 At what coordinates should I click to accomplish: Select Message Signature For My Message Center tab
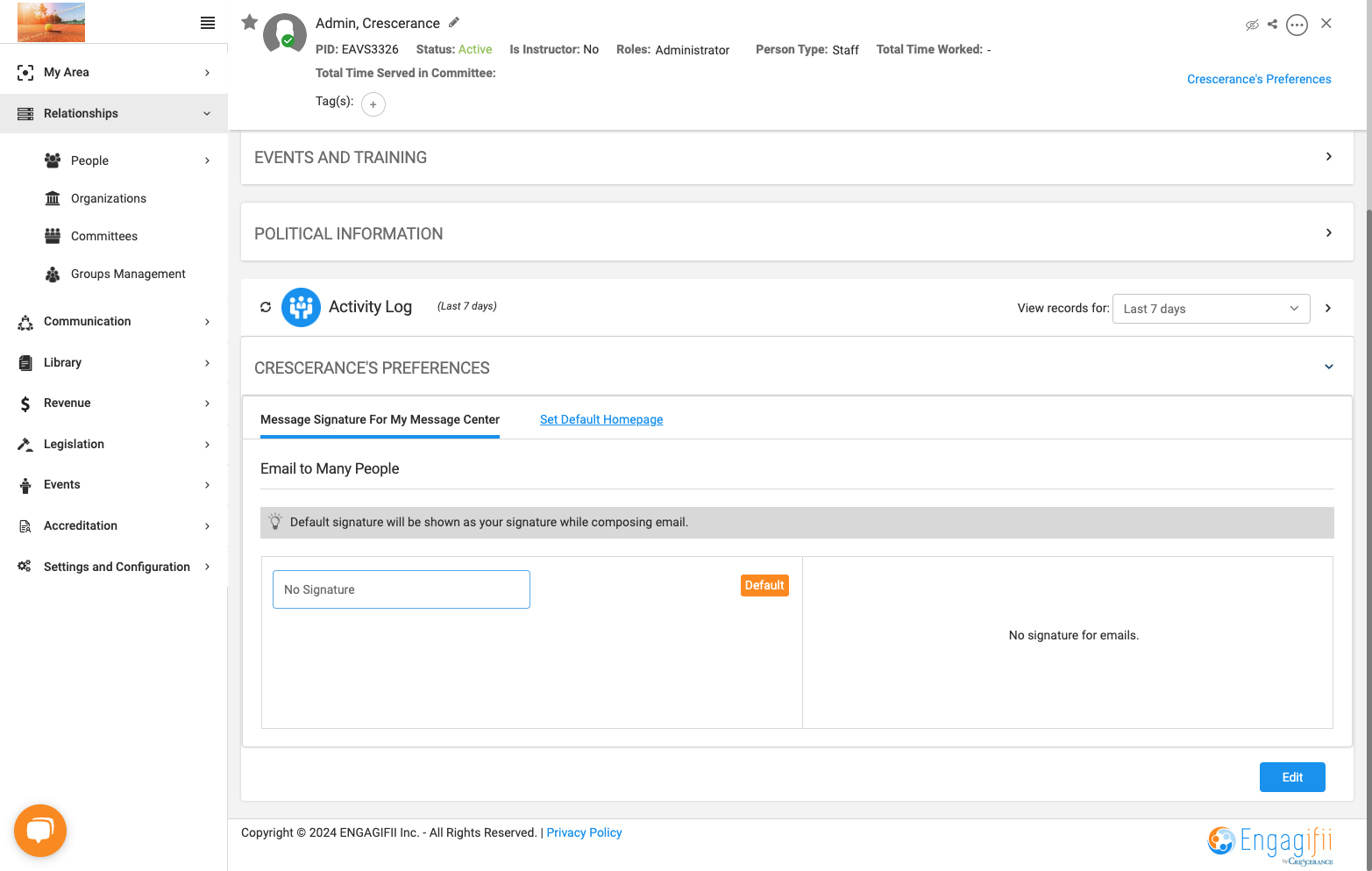click(x=380, y=419)
